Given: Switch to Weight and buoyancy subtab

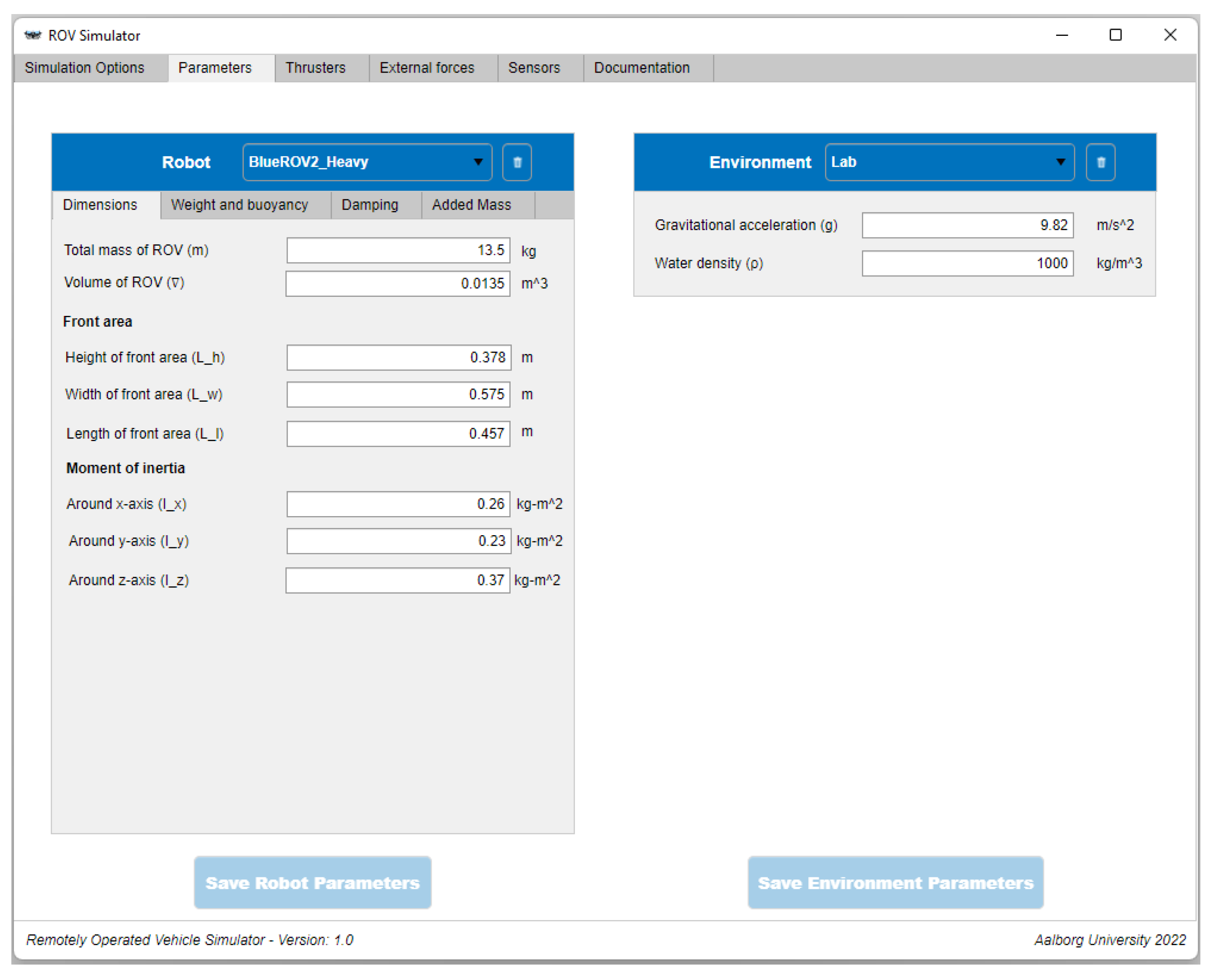Looking at the screenshot, I should coord(239,205).
